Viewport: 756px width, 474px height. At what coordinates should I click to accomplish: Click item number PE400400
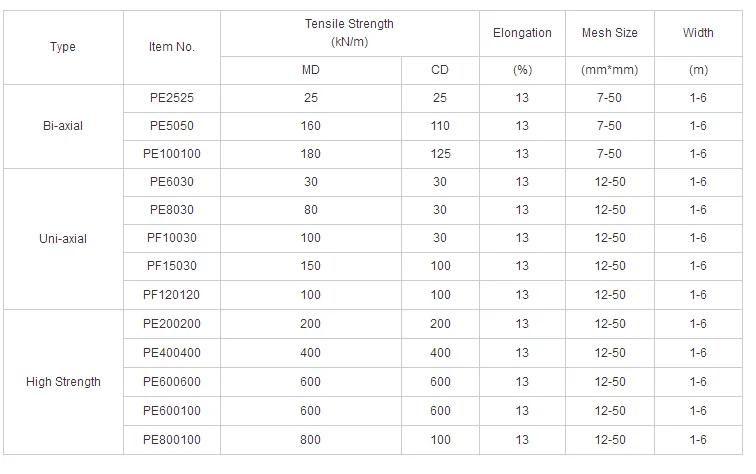coord(172,353)
